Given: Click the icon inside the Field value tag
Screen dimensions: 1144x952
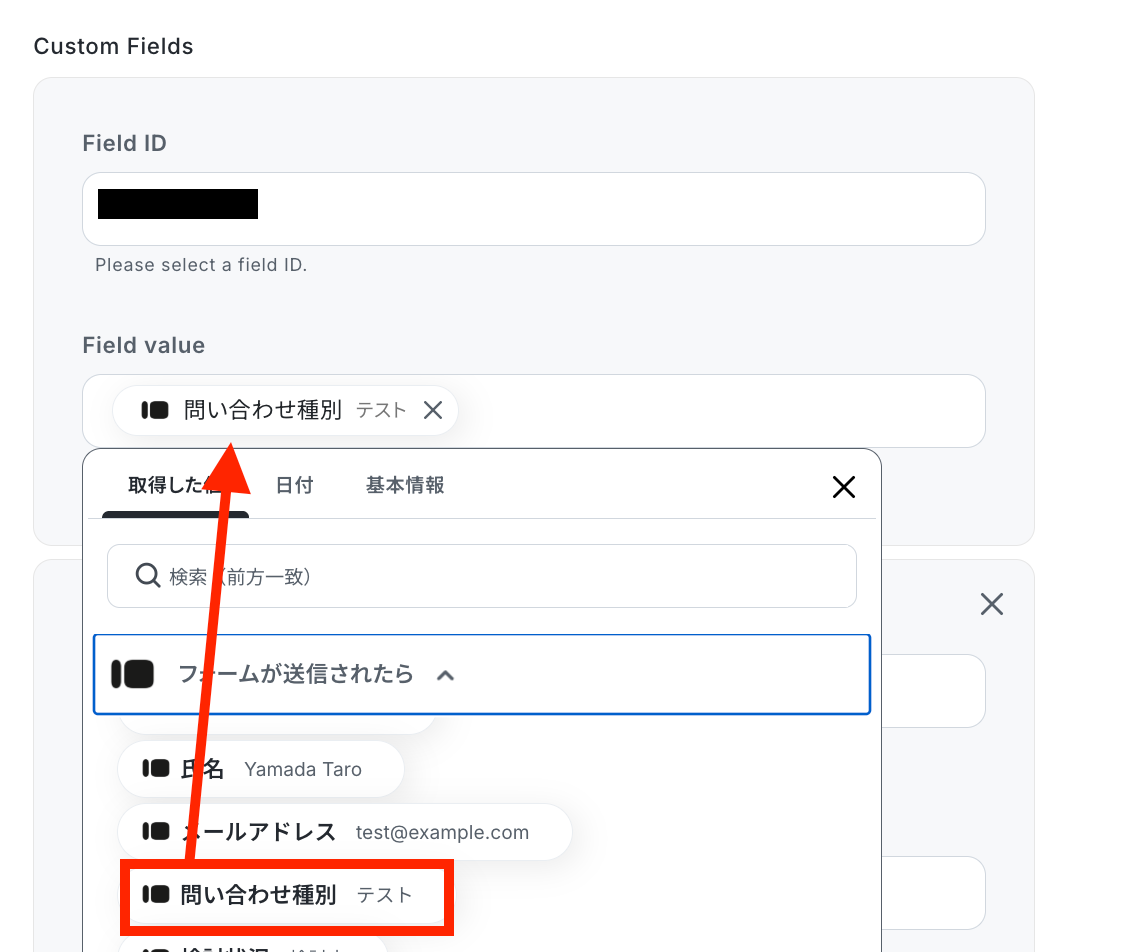Looking at the screenshot, I should pos(155,410).
